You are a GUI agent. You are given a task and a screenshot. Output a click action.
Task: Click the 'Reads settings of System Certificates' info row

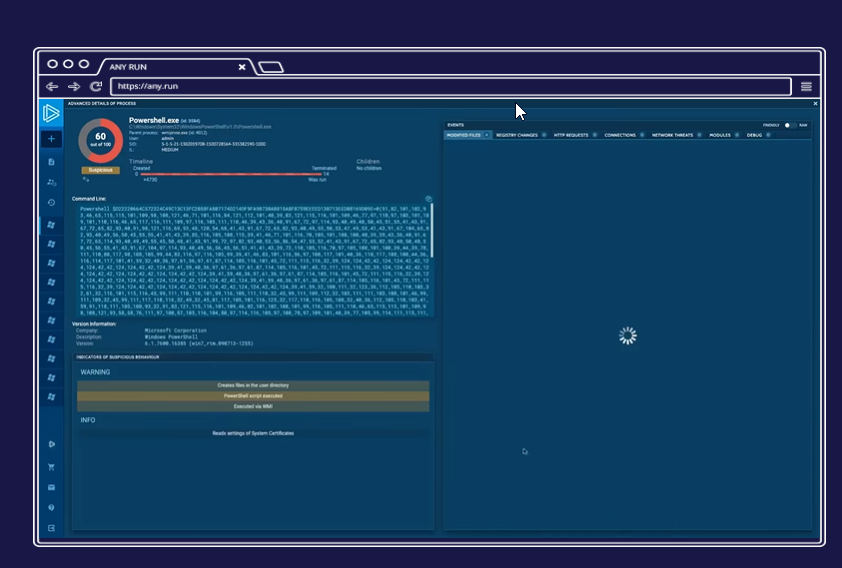coord(253,433)
